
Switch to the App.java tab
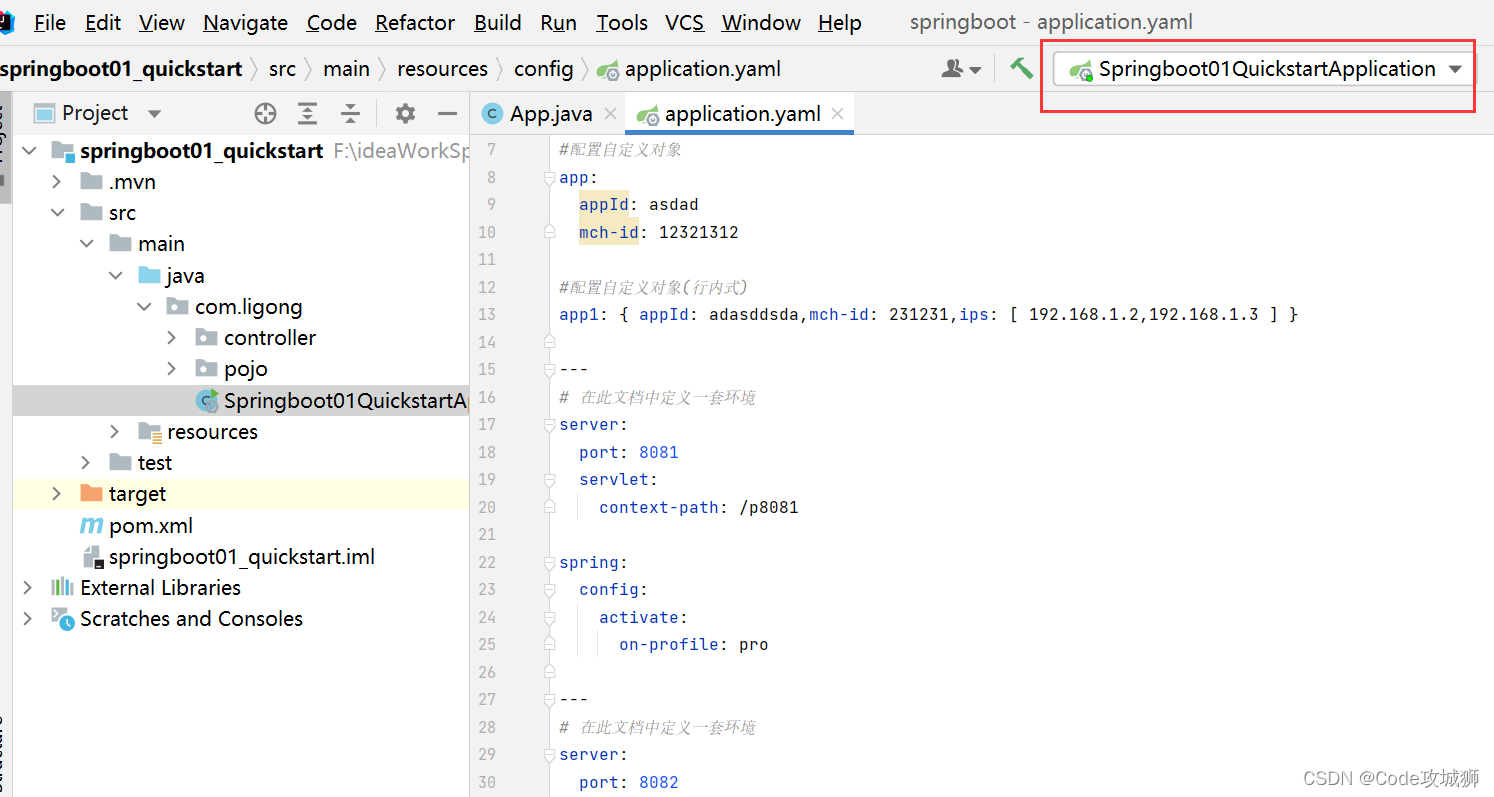(548, 113)
